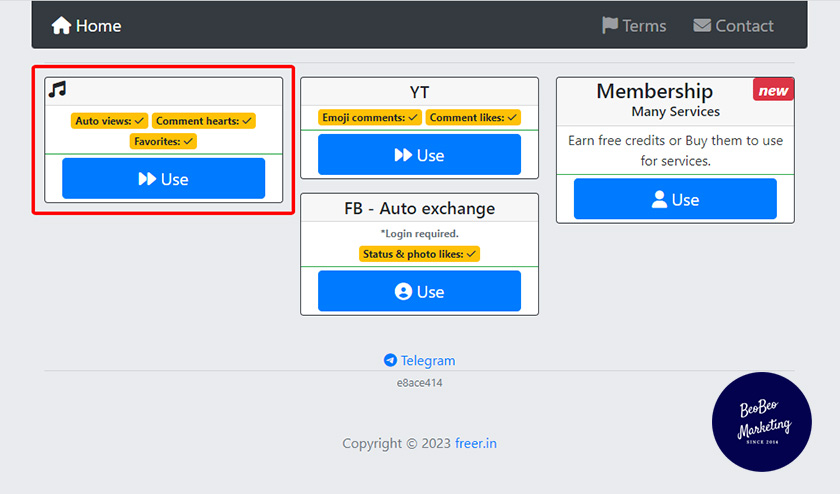The height and width of the screenshot is (494, 840).
Task: Click the red 'new' ribbon badge
Action: pos(773,90)
